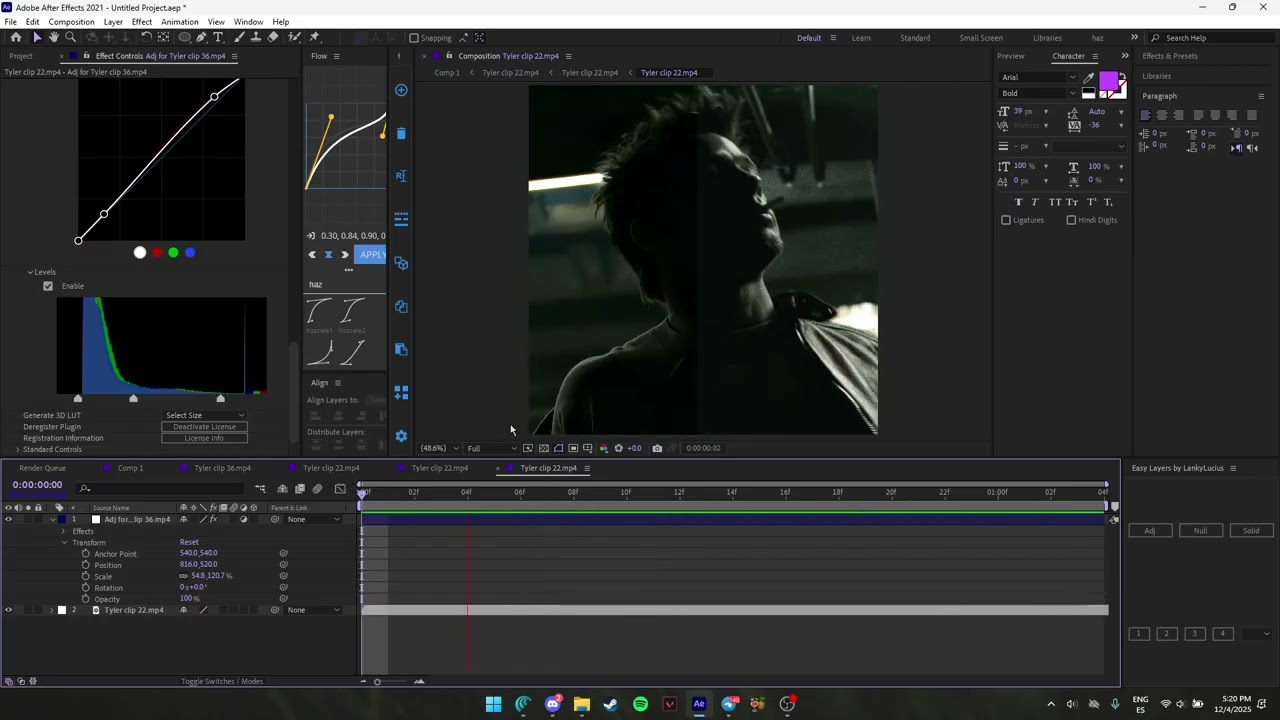
Task: Click the Home icon in toolbar
Action: pyautogui.click(x=16, y=37)
